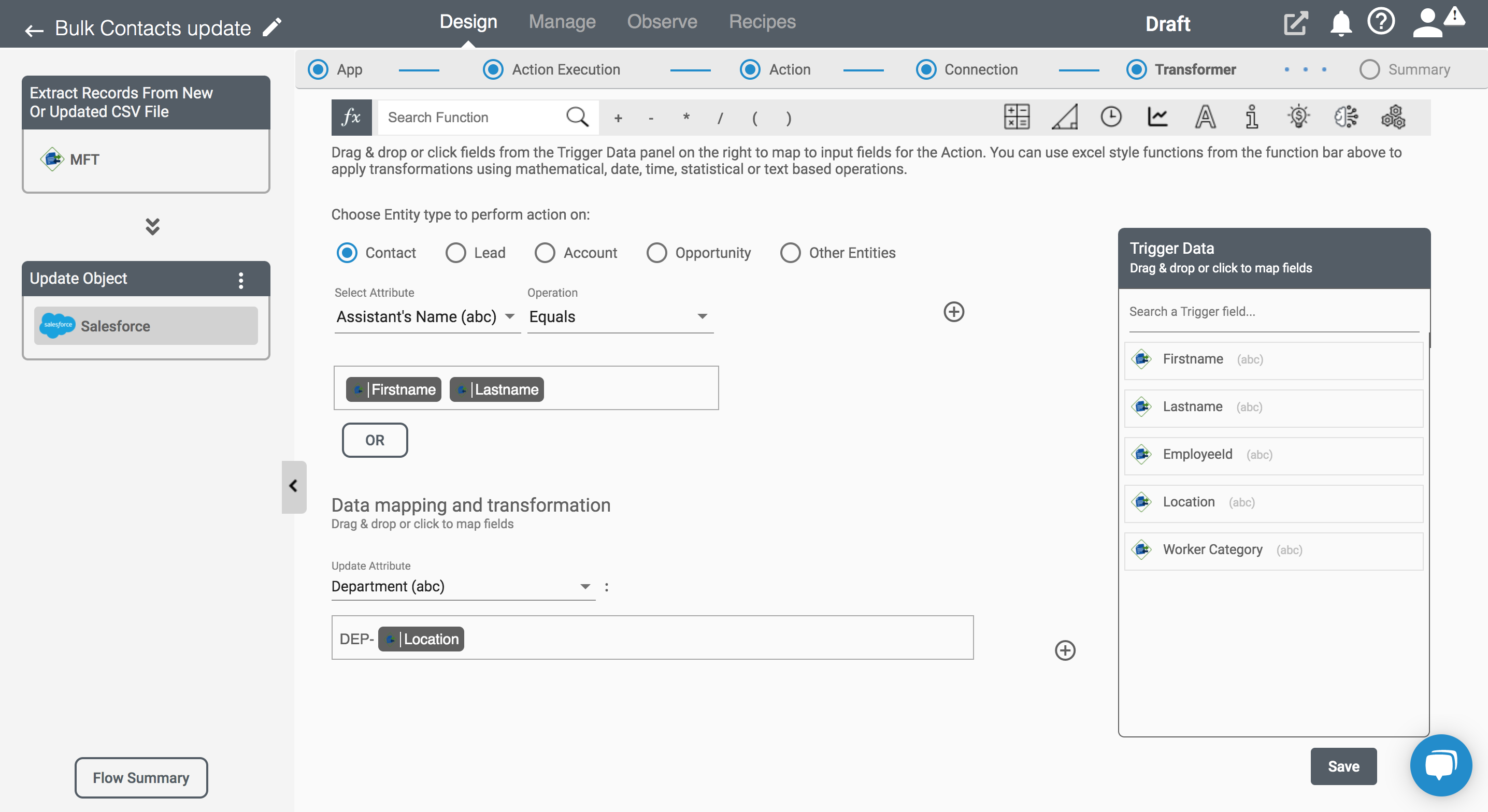Open notifications bell

coord(1341,24)
